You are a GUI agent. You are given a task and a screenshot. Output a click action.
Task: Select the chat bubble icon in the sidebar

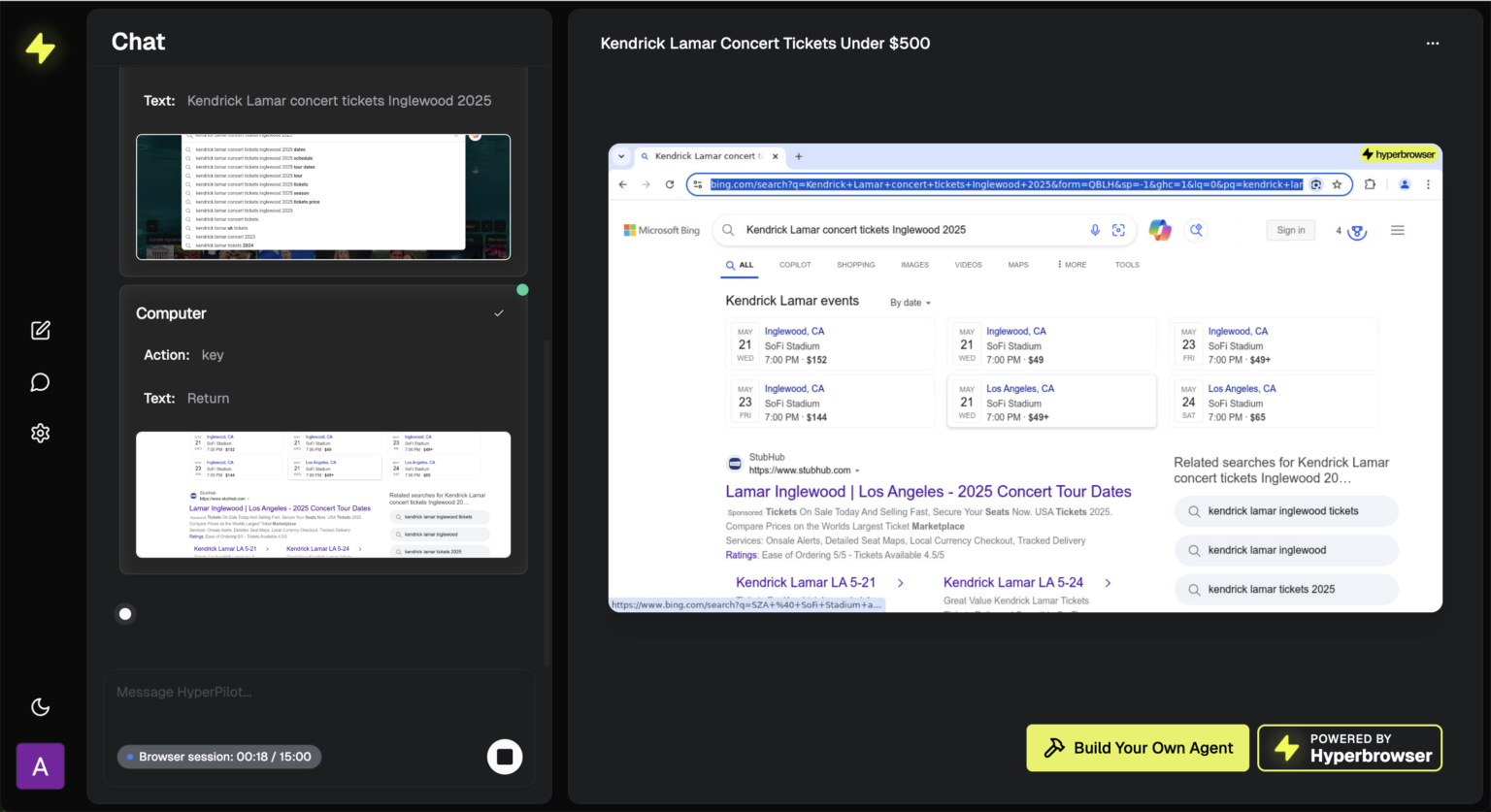40,381
